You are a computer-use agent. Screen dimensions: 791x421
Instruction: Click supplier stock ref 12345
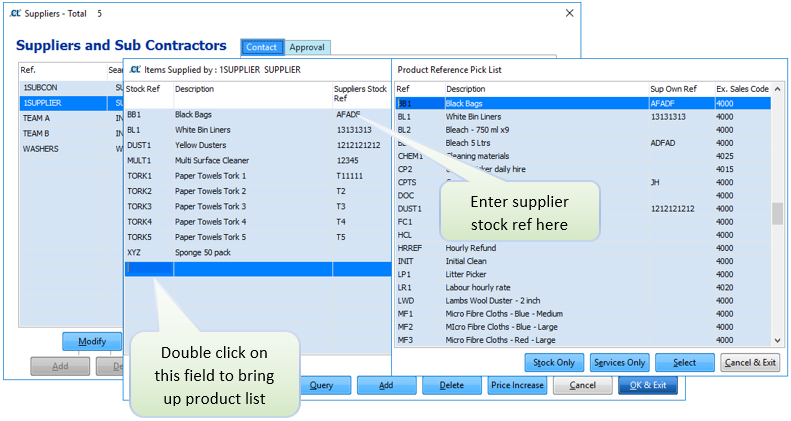pyautogui.click(x=348, y=160)
